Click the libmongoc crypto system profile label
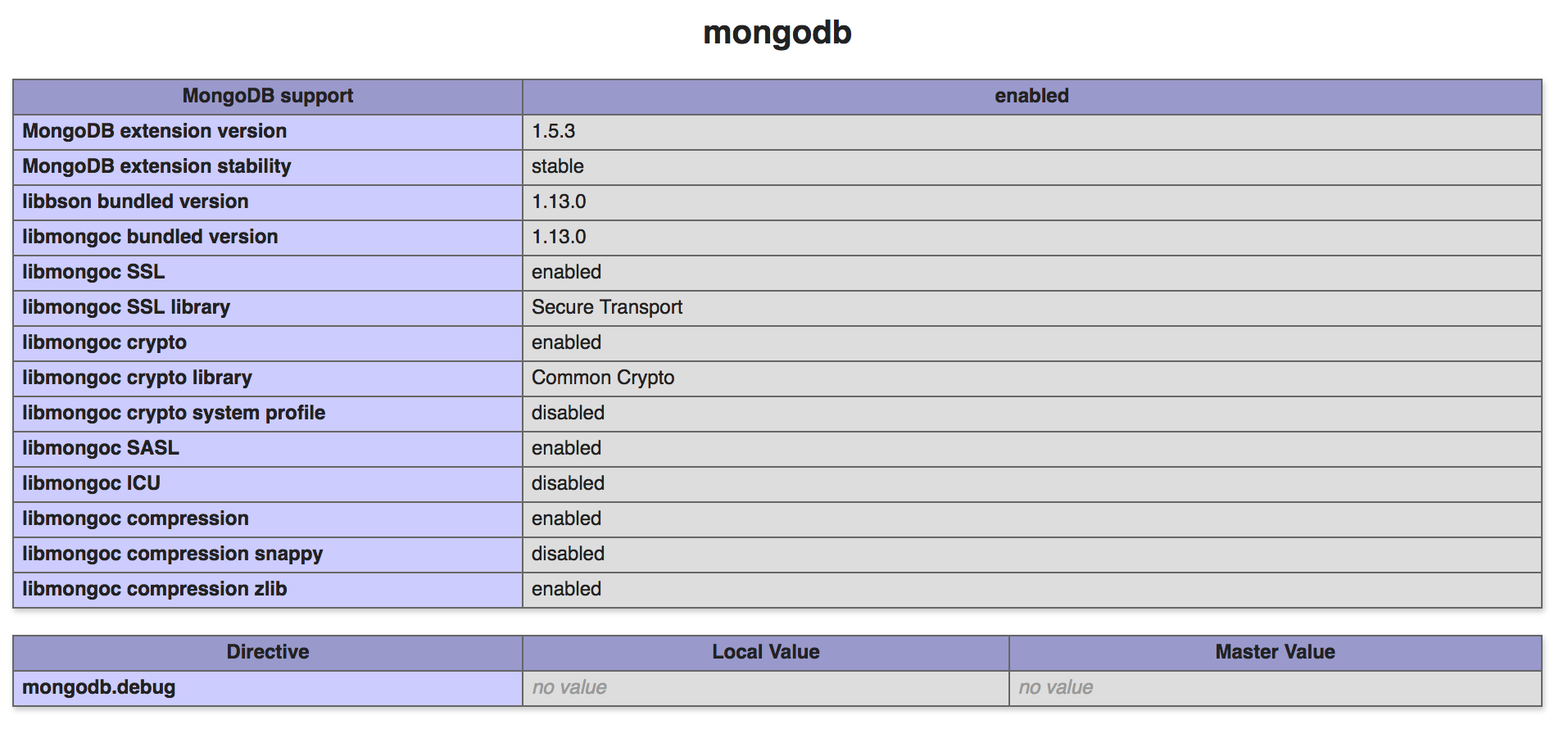 coord(174,413)
